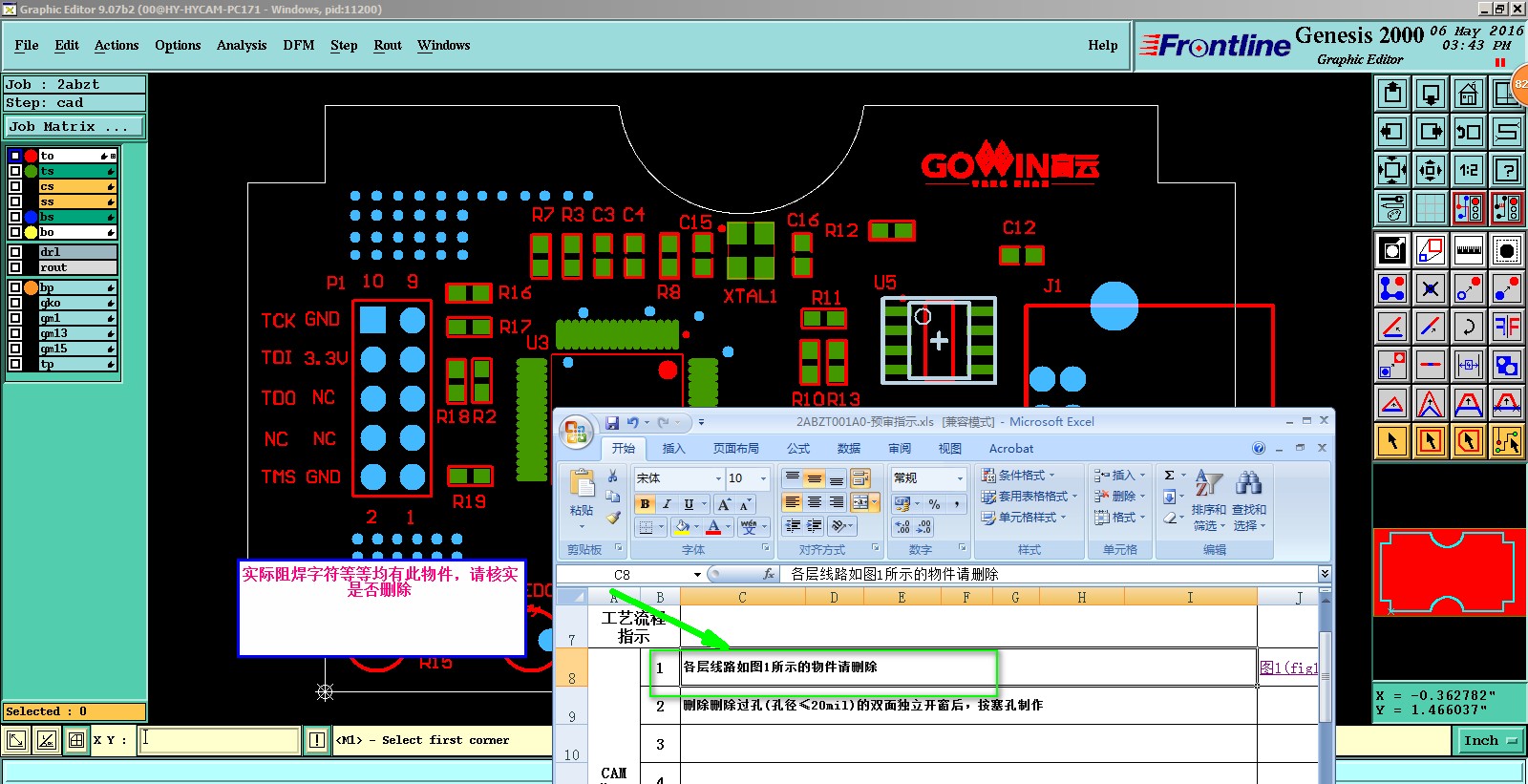Open the Inch units selector
The height and width of the screenshot is (784, 1528).
(1490, 740)
